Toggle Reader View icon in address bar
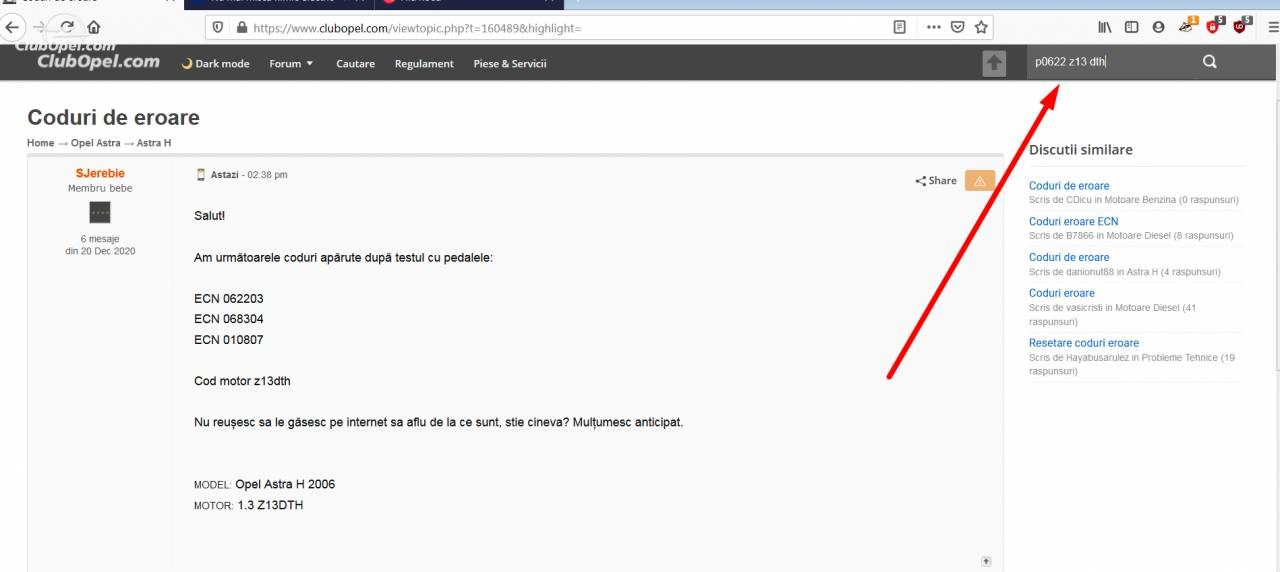 click(901, 28)
